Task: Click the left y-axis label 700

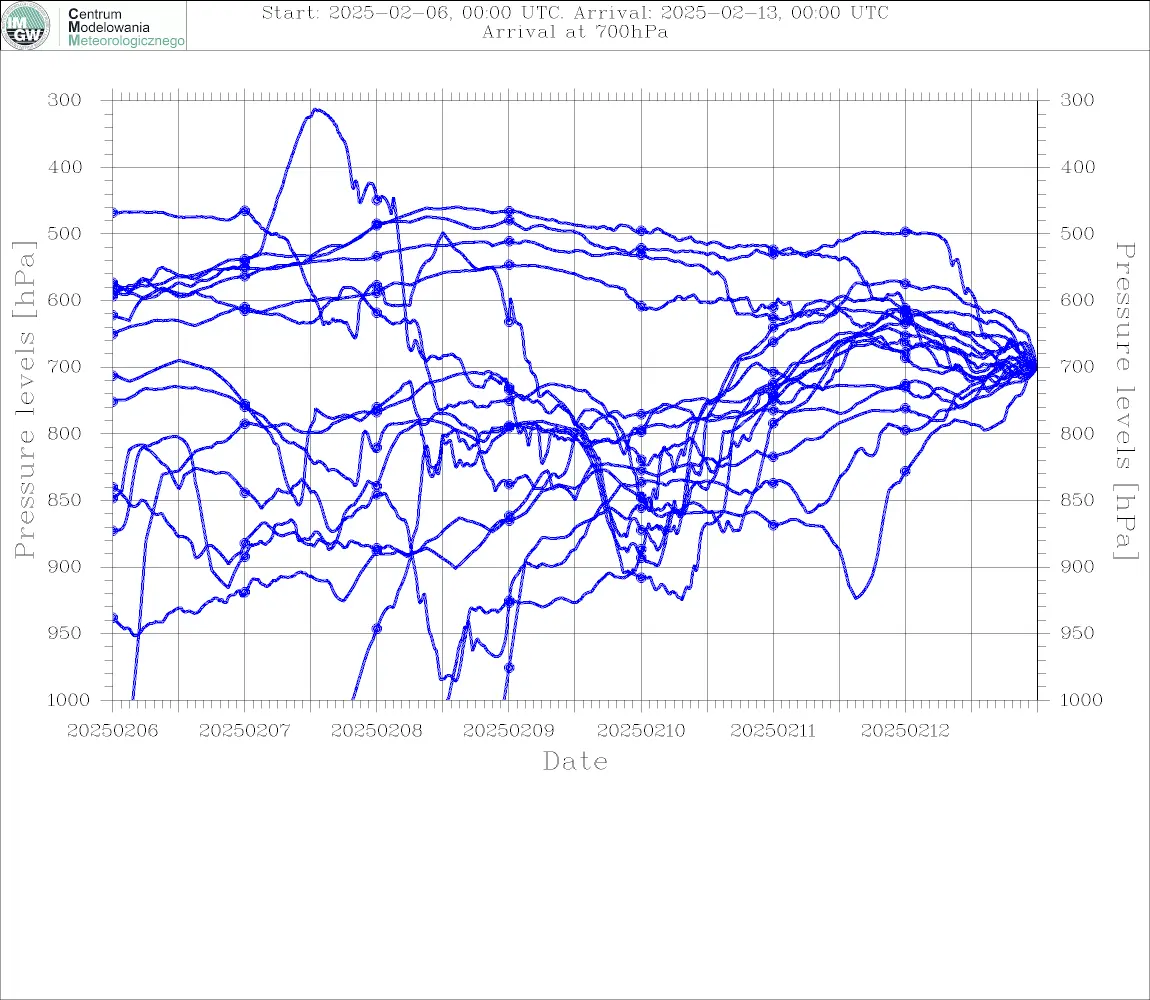Action: pyautogui.click(x=65, y=367)
